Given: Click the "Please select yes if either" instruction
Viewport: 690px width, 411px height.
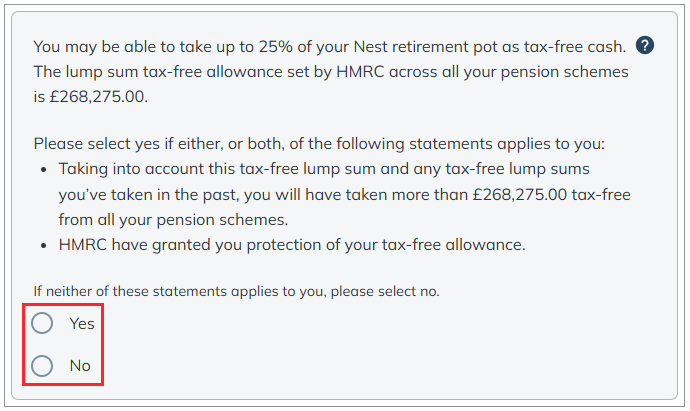Looking at the screenshot, I should coord(319,144).
